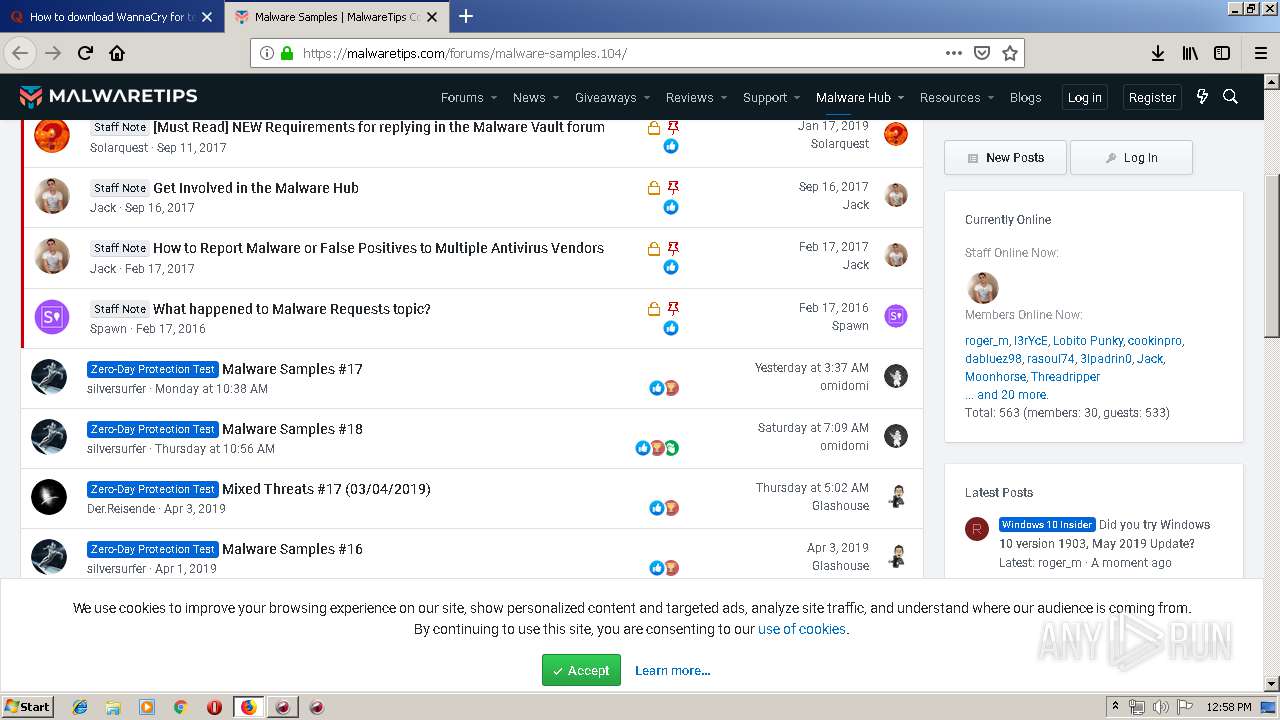Image resolution: width=1280 pixels, height=720 pixels.
Task: Accept the cookies notice
Action: (581, 670)
